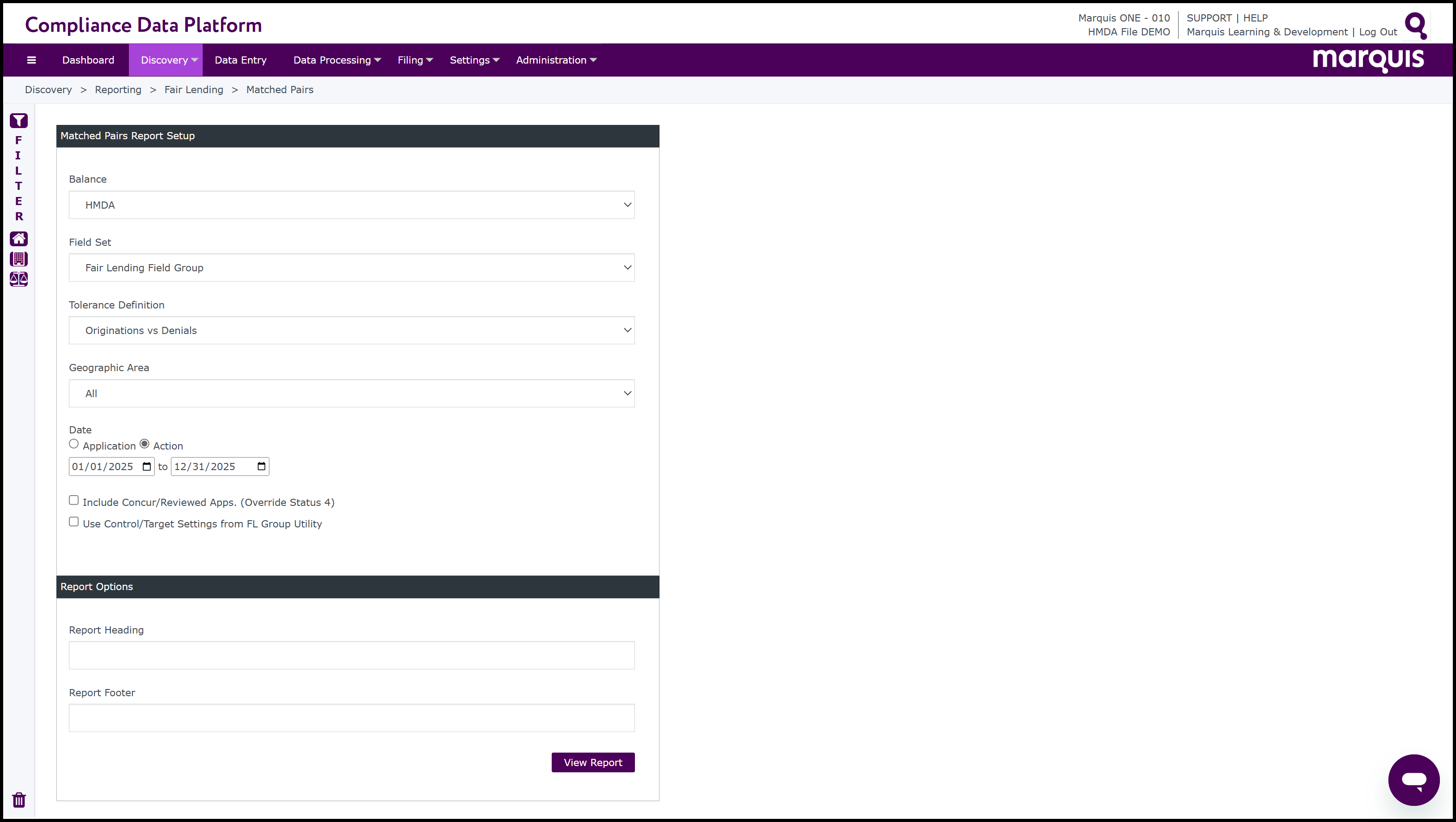Viewport: 1456px width, 822px height.
Task: Enable Include Concur/Reviewed Apps checkbox
Action: tap(74, 500)
